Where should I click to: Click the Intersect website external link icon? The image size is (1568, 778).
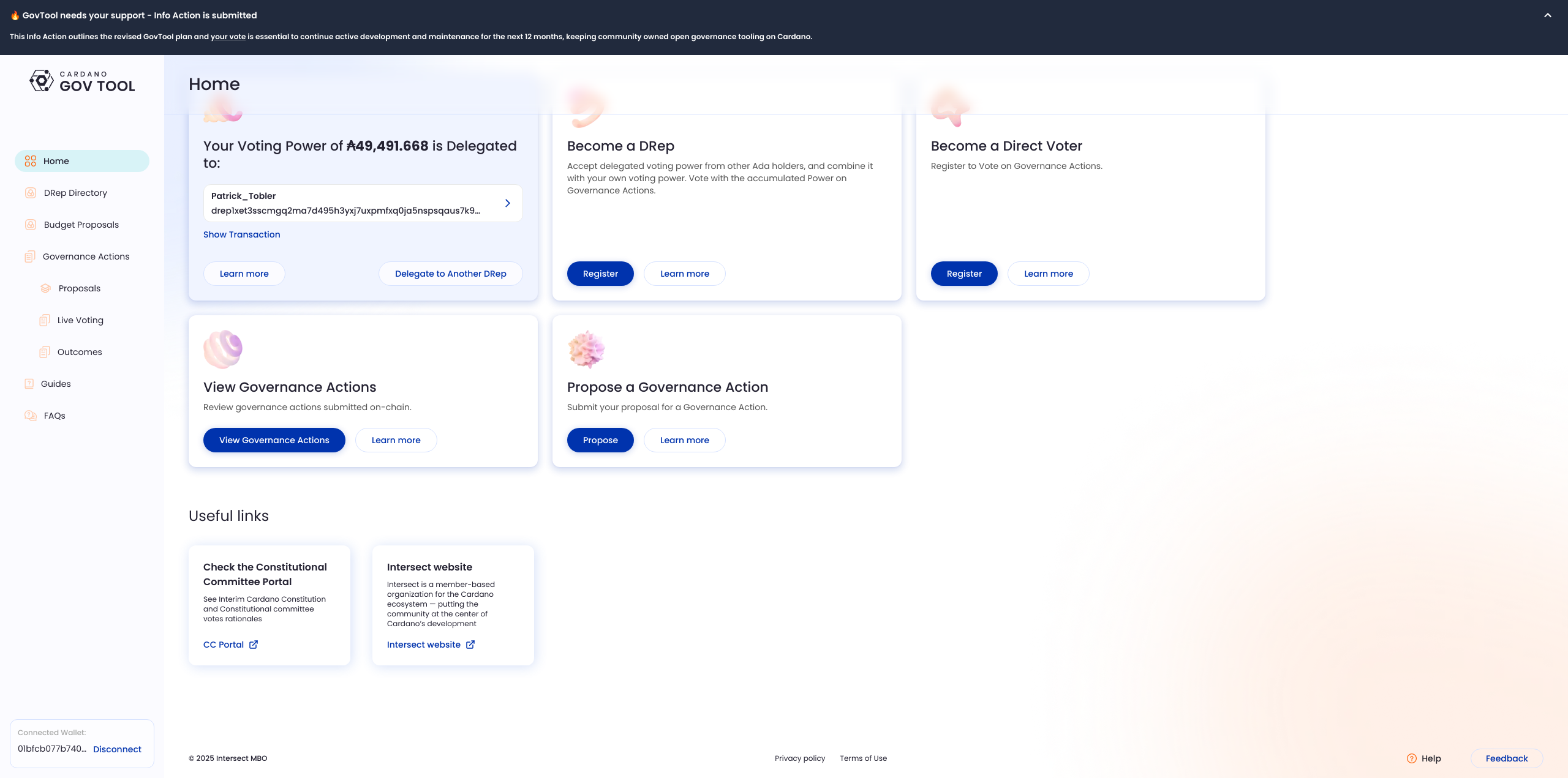(x=470, y=645)
